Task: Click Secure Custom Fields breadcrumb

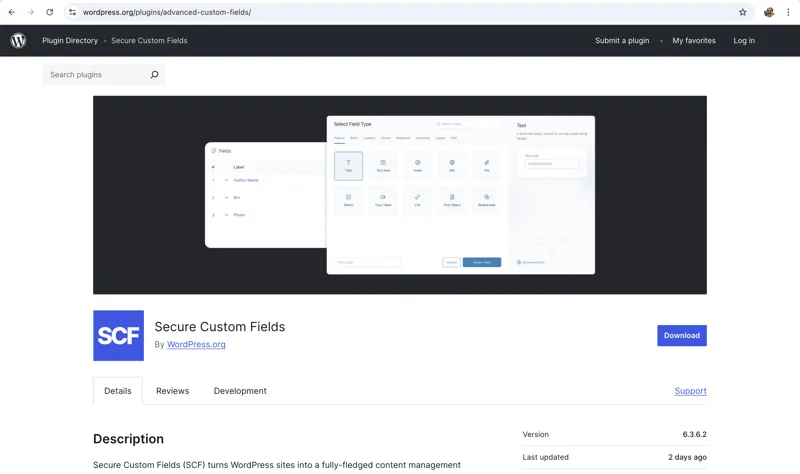Action: click(149, 40)
